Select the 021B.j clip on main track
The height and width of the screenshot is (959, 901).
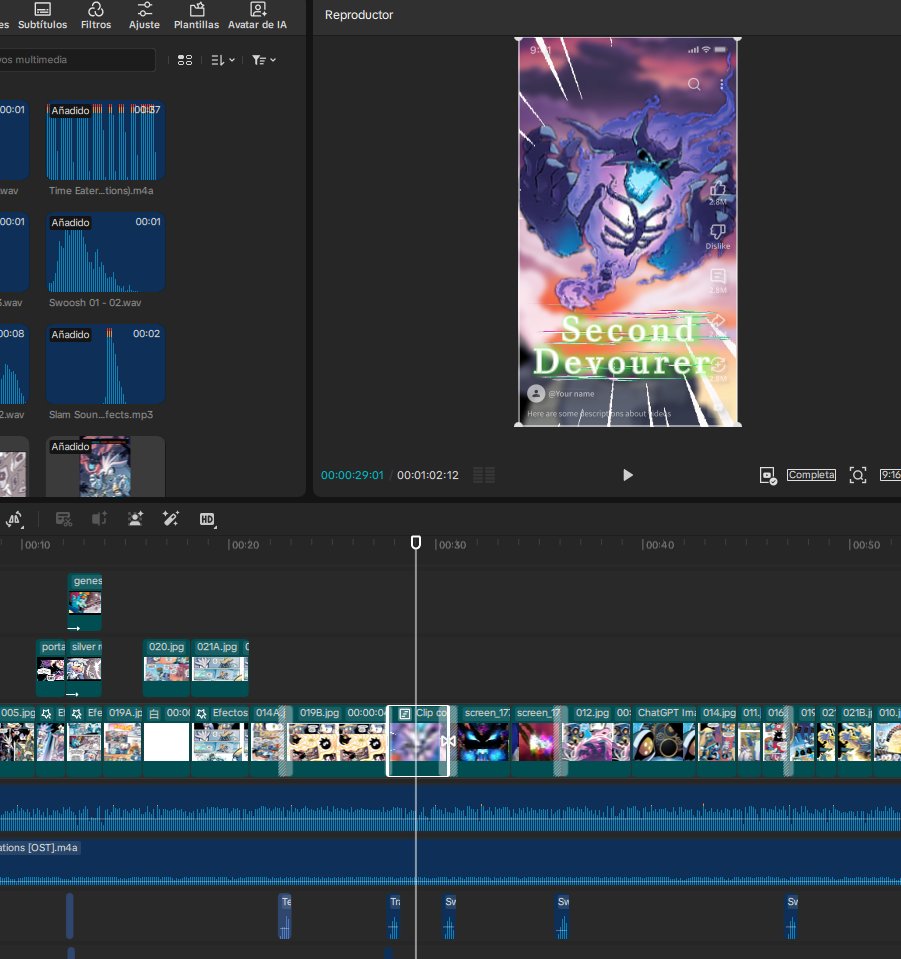tap(855, 741)
